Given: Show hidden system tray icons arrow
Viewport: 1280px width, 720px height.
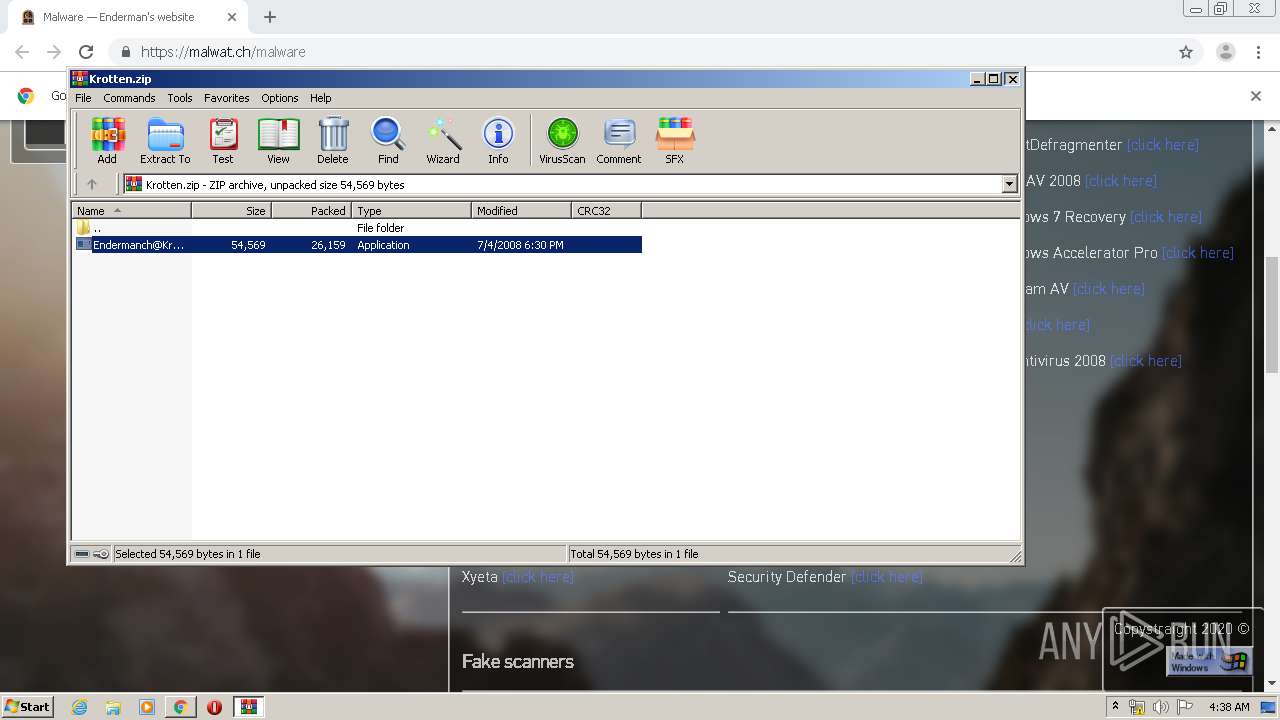Looking at the screenshot, I should 1116,706.
